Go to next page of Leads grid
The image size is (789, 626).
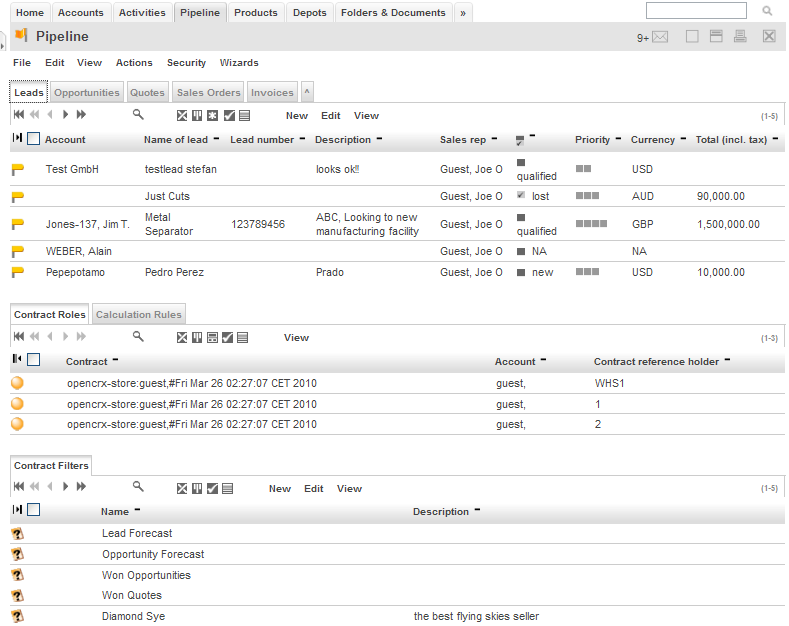tap(65, 115)
